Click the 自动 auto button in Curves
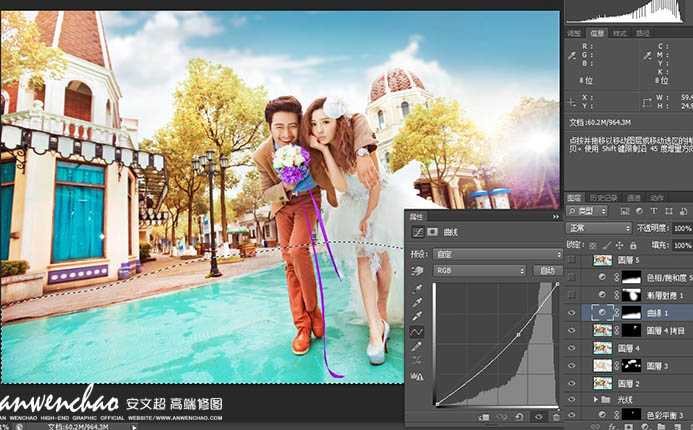693x430 pixels. coord(547,270)
